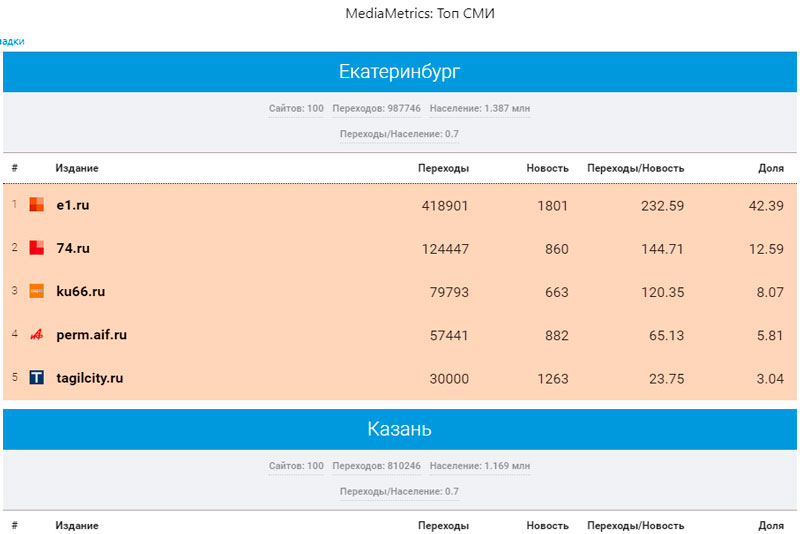Open the perm.aif.ru publication link
The width and height of the screenshot is (800, 534).
point(92,335)
